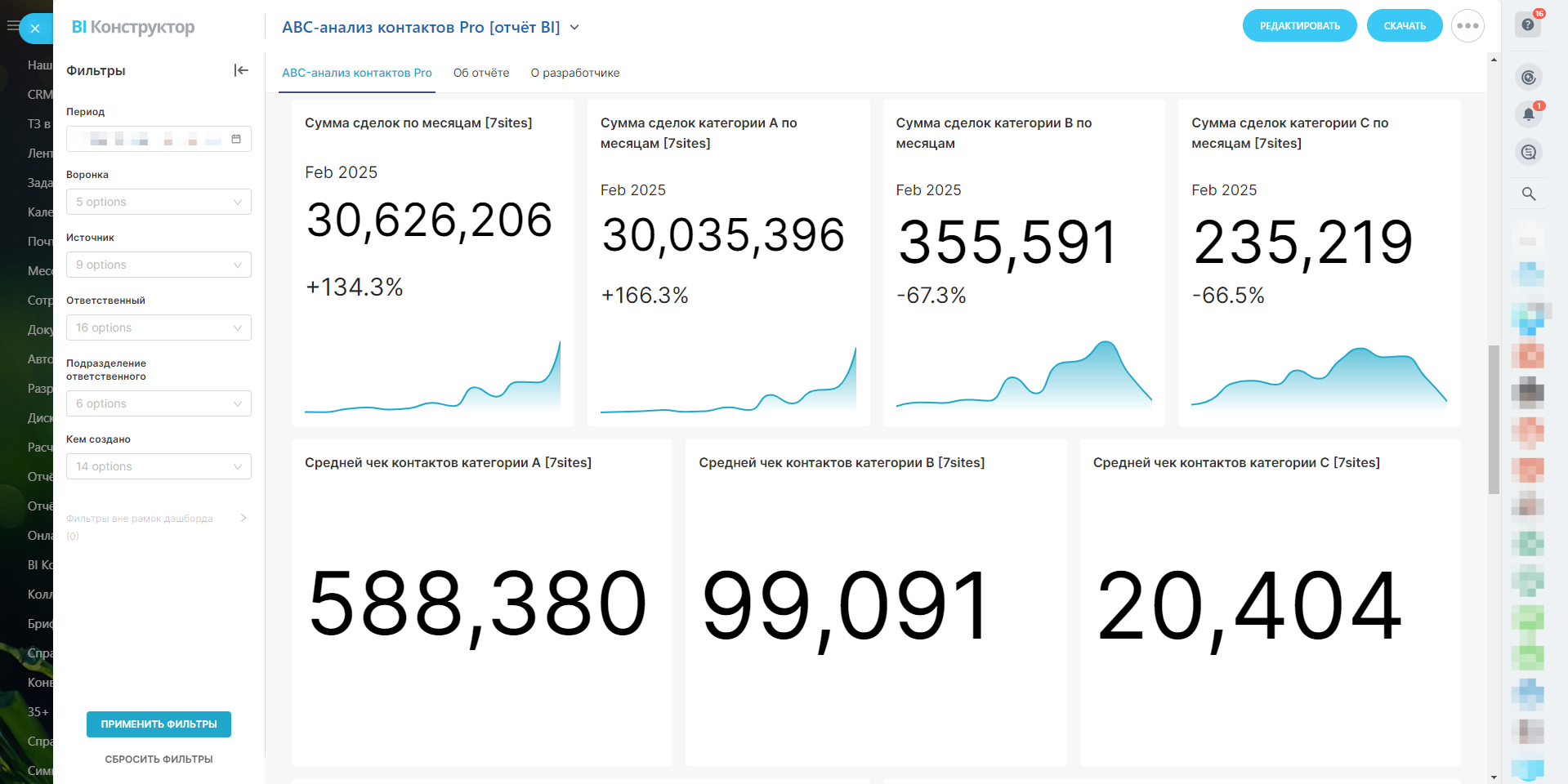Viewport: 1568px width, 784px height.
Task: Click the three-dots more options button
Action: point(1467,26)
